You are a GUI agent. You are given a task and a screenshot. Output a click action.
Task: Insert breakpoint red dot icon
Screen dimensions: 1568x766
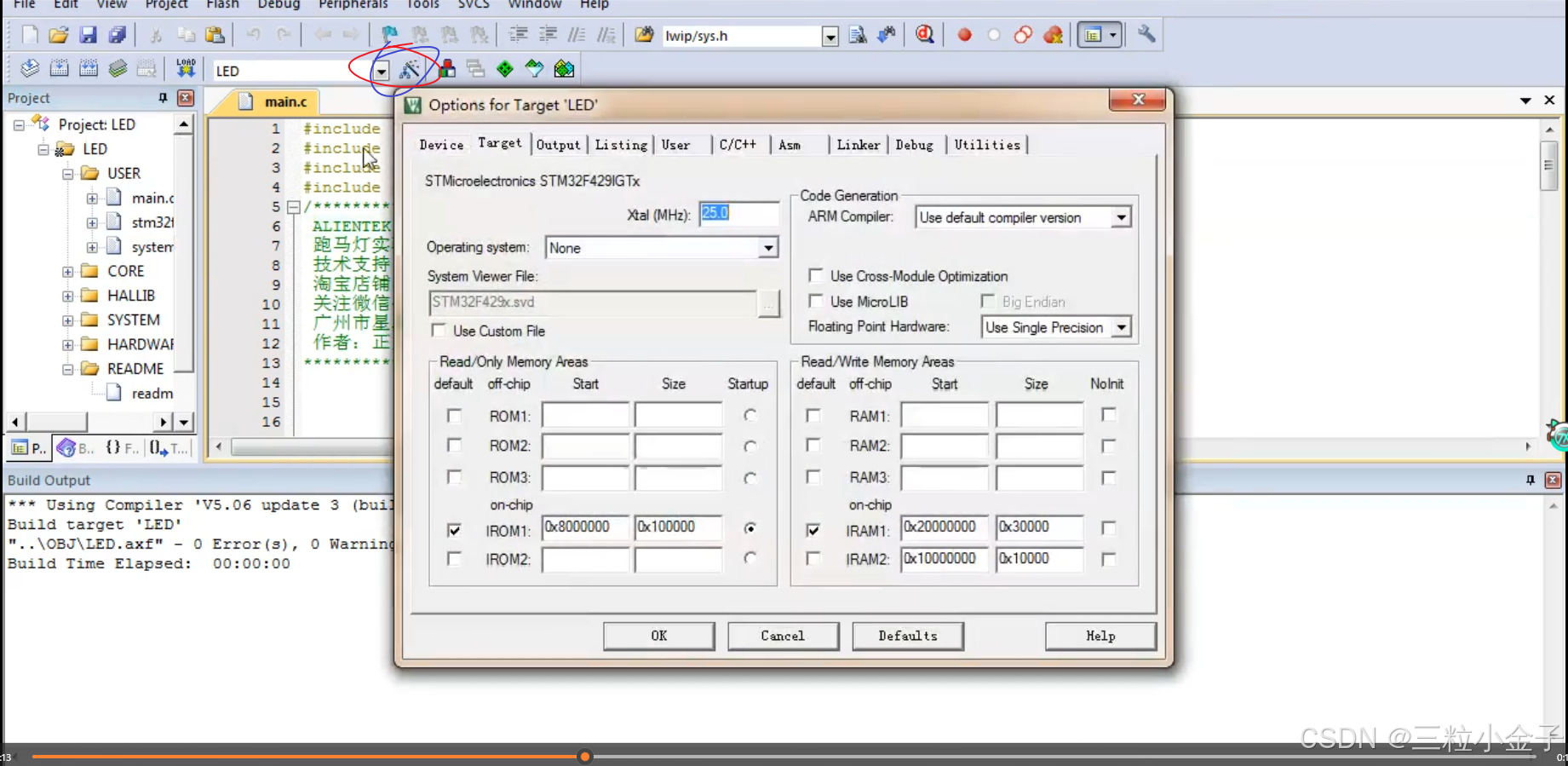[964, 35]
